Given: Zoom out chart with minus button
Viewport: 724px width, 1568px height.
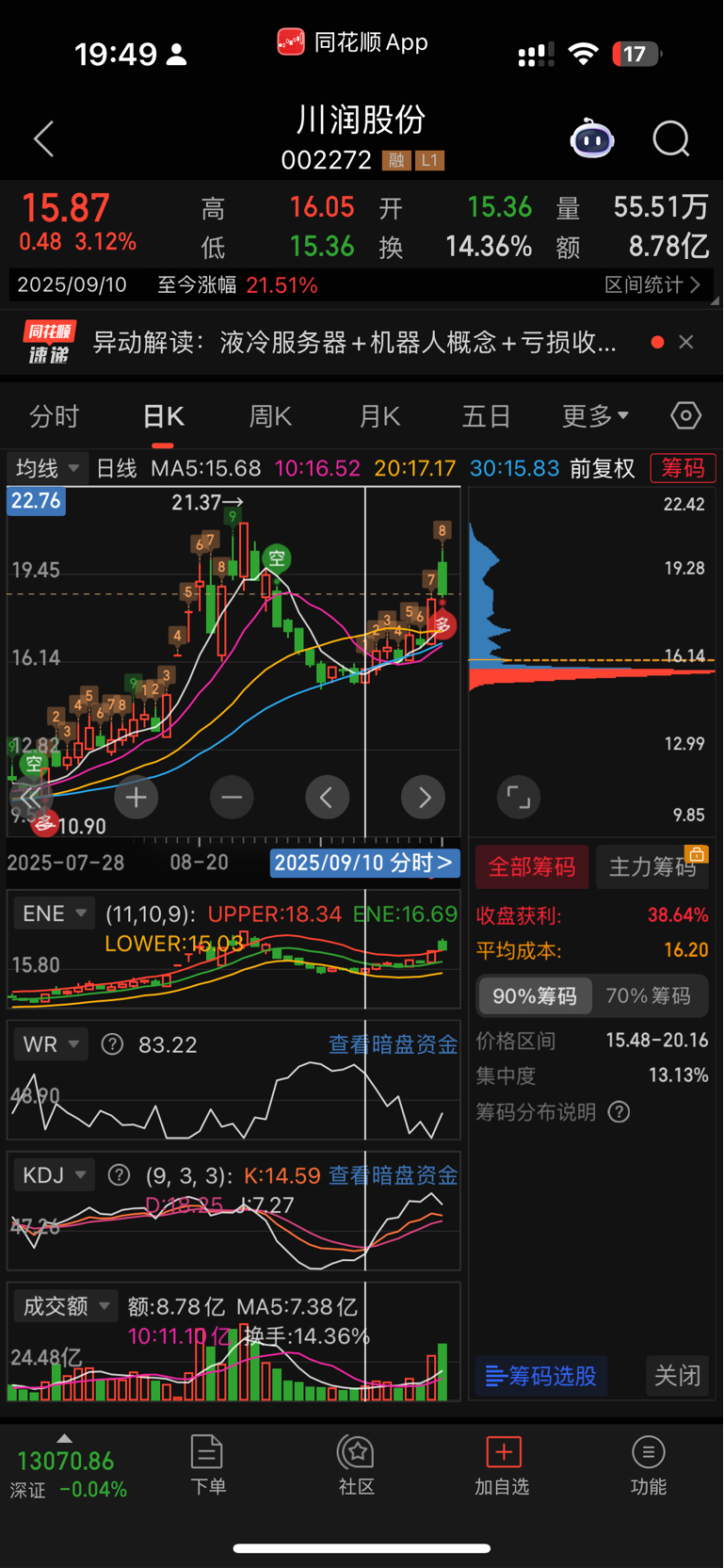Looking at the screenshot, I should point(232,798).
